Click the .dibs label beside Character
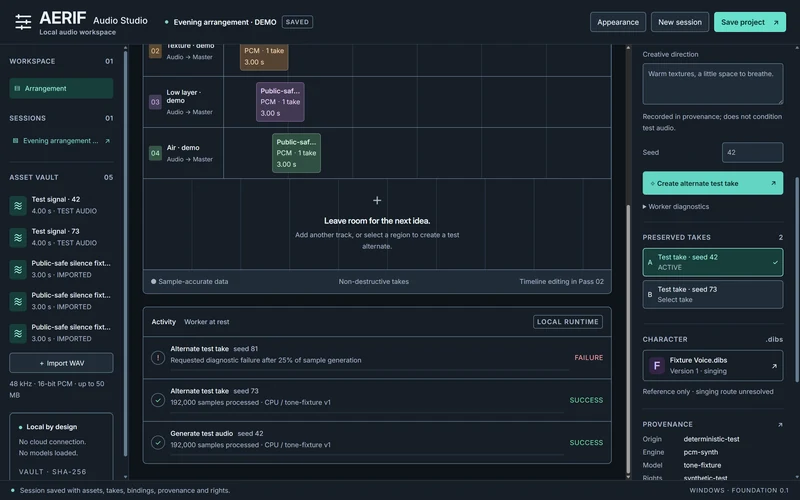 (774, 339)
